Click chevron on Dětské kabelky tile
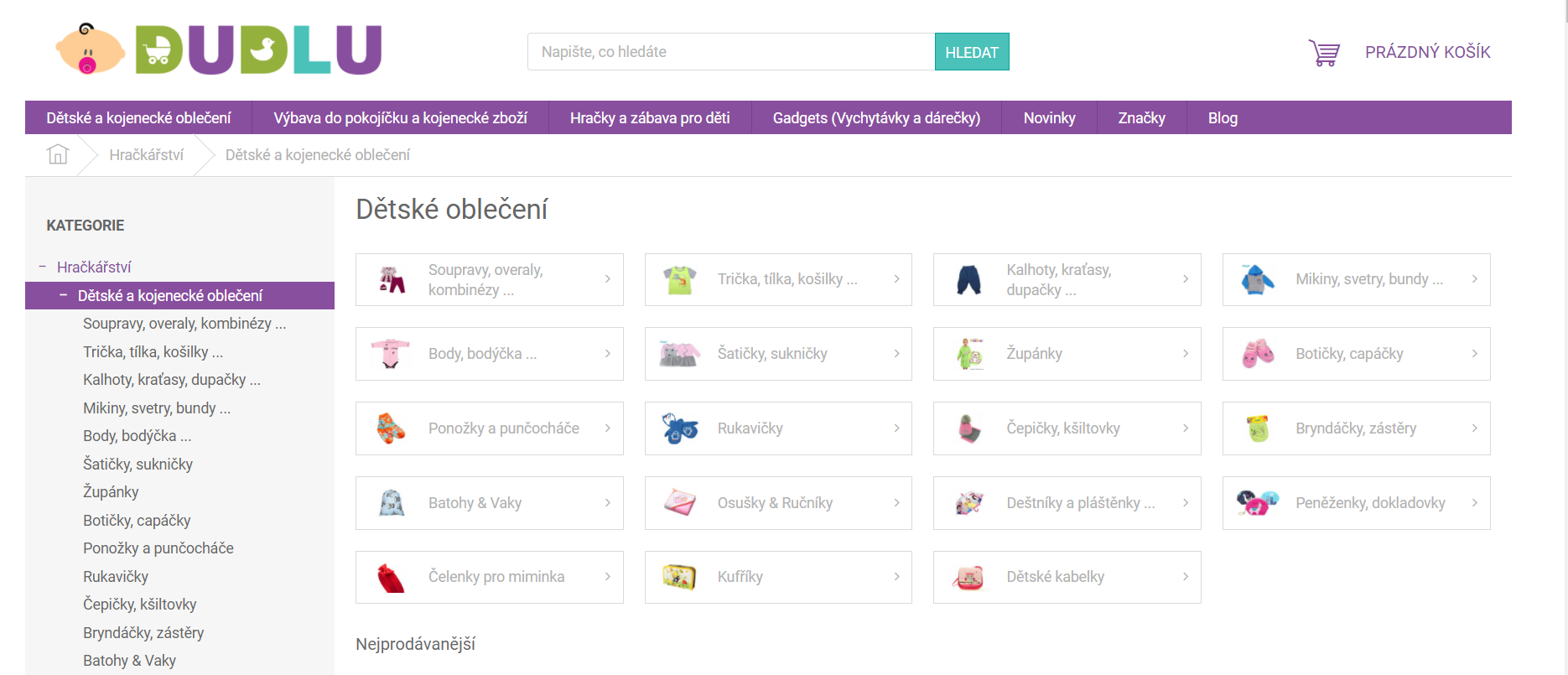 pyautogui.click(x=1185, y=577)
